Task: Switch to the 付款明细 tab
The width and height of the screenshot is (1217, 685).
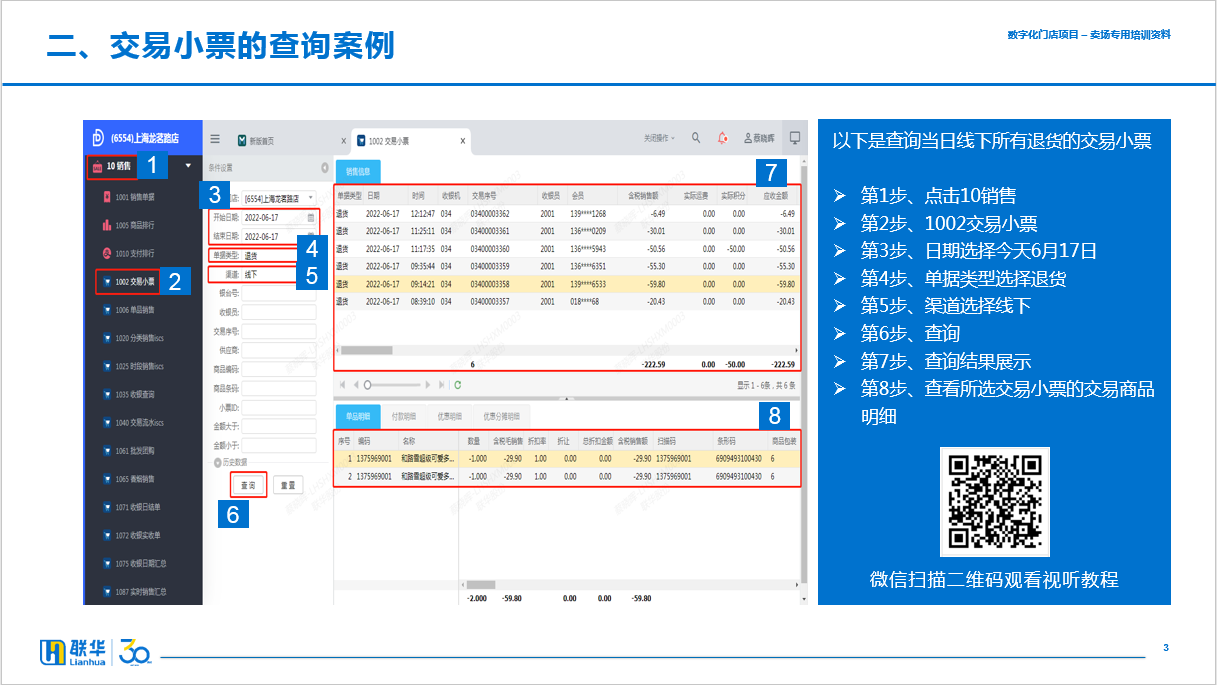Action: tap(402, 416)
